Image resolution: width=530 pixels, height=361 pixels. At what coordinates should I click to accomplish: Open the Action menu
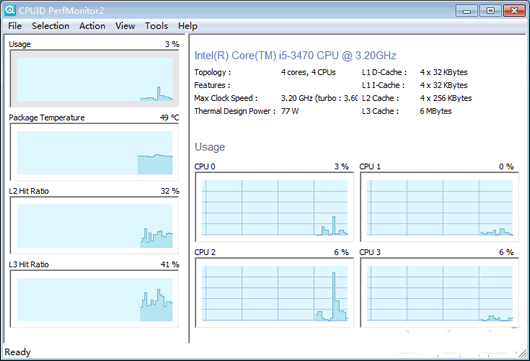point(92,26)
